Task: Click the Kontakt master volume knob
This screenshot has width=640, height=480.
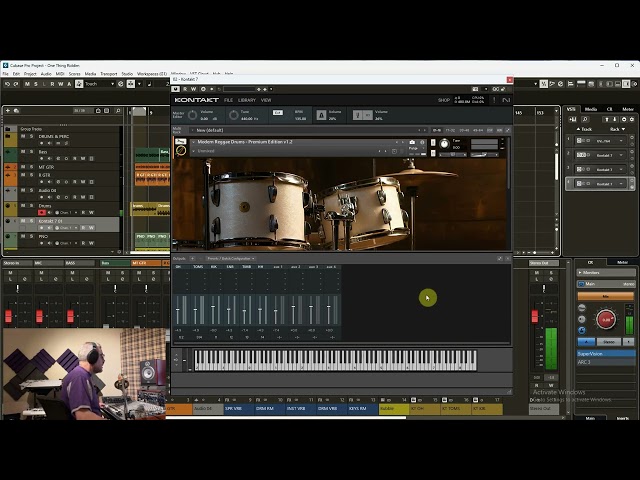Action: point(192,116)
